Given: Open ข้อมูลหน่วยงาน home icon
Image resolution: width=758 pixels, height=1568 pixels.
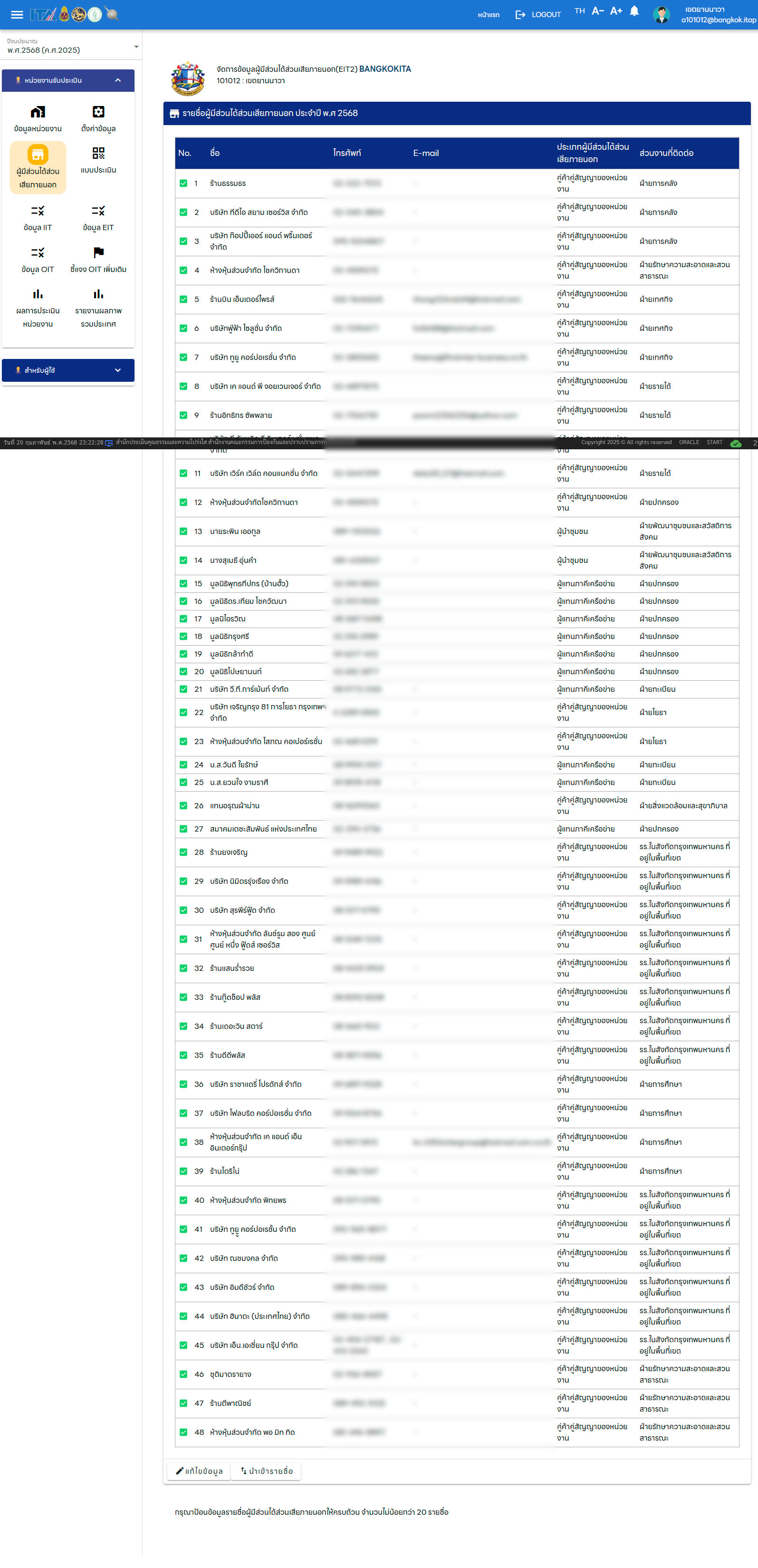Looking at the screenshot, I should (x=38, y=113).
